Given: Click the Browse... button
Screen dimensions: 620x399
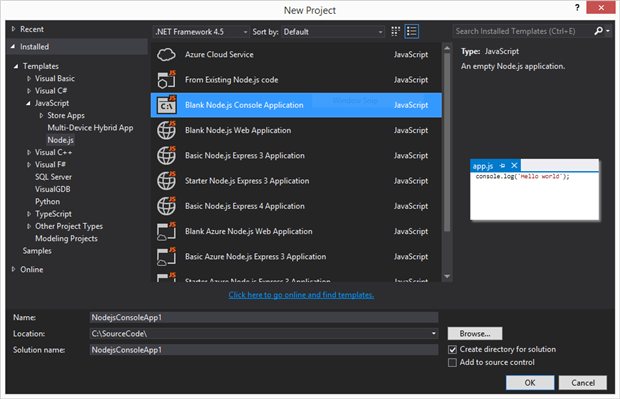Looking at the screenshot, I should click(475, 333).
